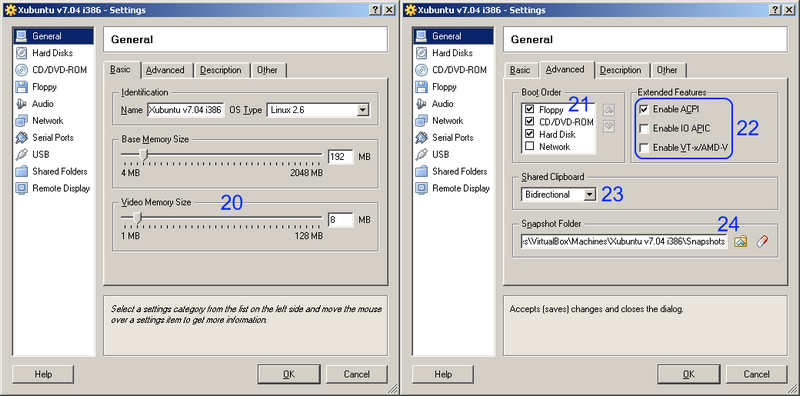800x396 pixels.
Task: Switch to Other tab in left window
Action: [x=267, y=70]
